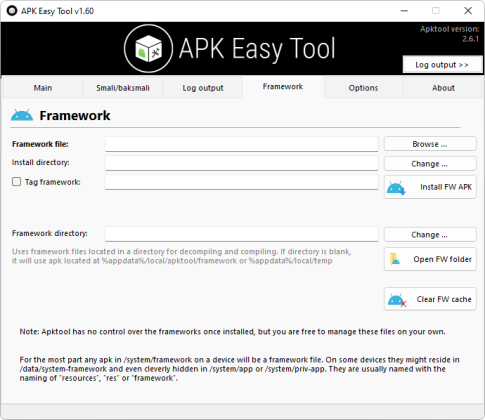Click the APK Easy Tool cube logo
The height and width of the screenshot is (420, 485).
(x=148, y=49)
